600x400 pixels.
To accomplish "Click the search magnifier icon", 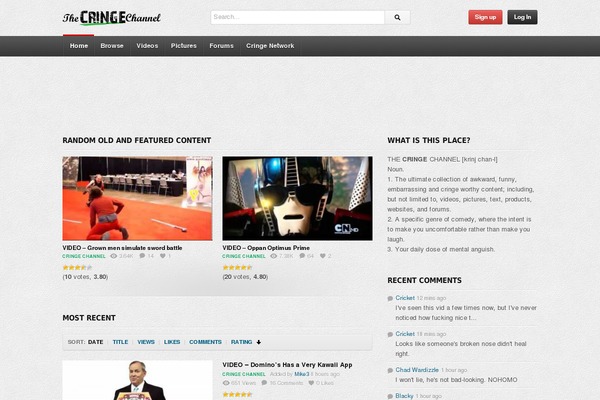I will coord(397,17).
